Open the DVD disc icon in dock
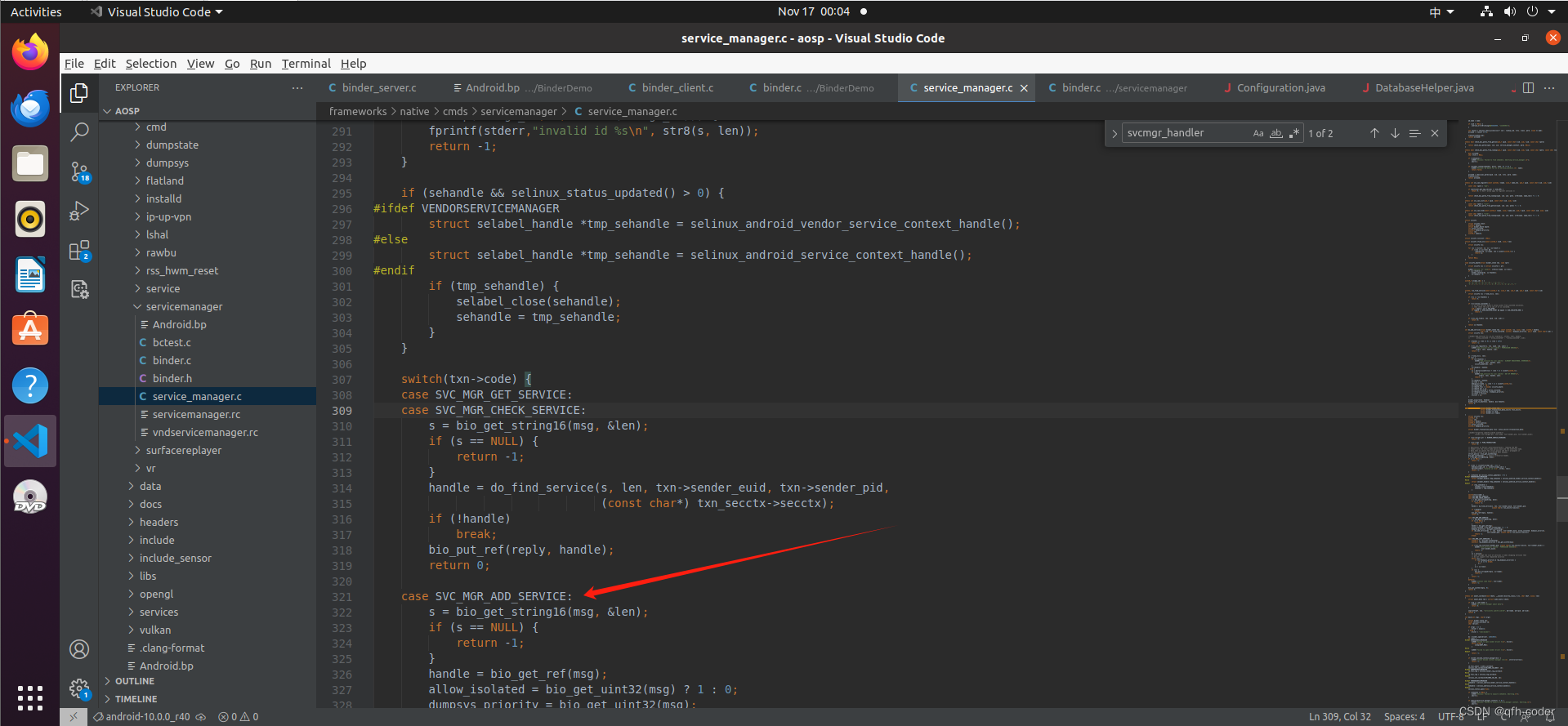 30,497
